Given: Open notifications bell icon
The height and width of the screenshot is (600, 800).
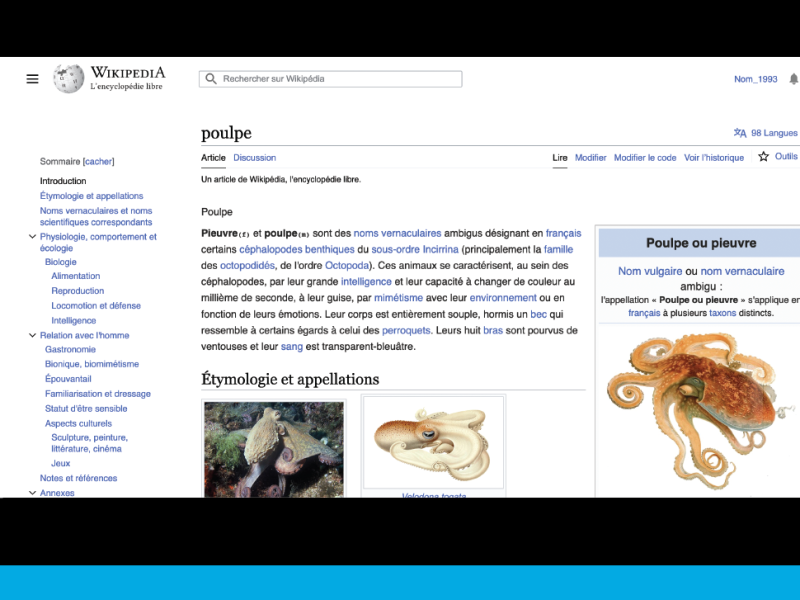Looking at the screenshot, I should tap(793, 79).
